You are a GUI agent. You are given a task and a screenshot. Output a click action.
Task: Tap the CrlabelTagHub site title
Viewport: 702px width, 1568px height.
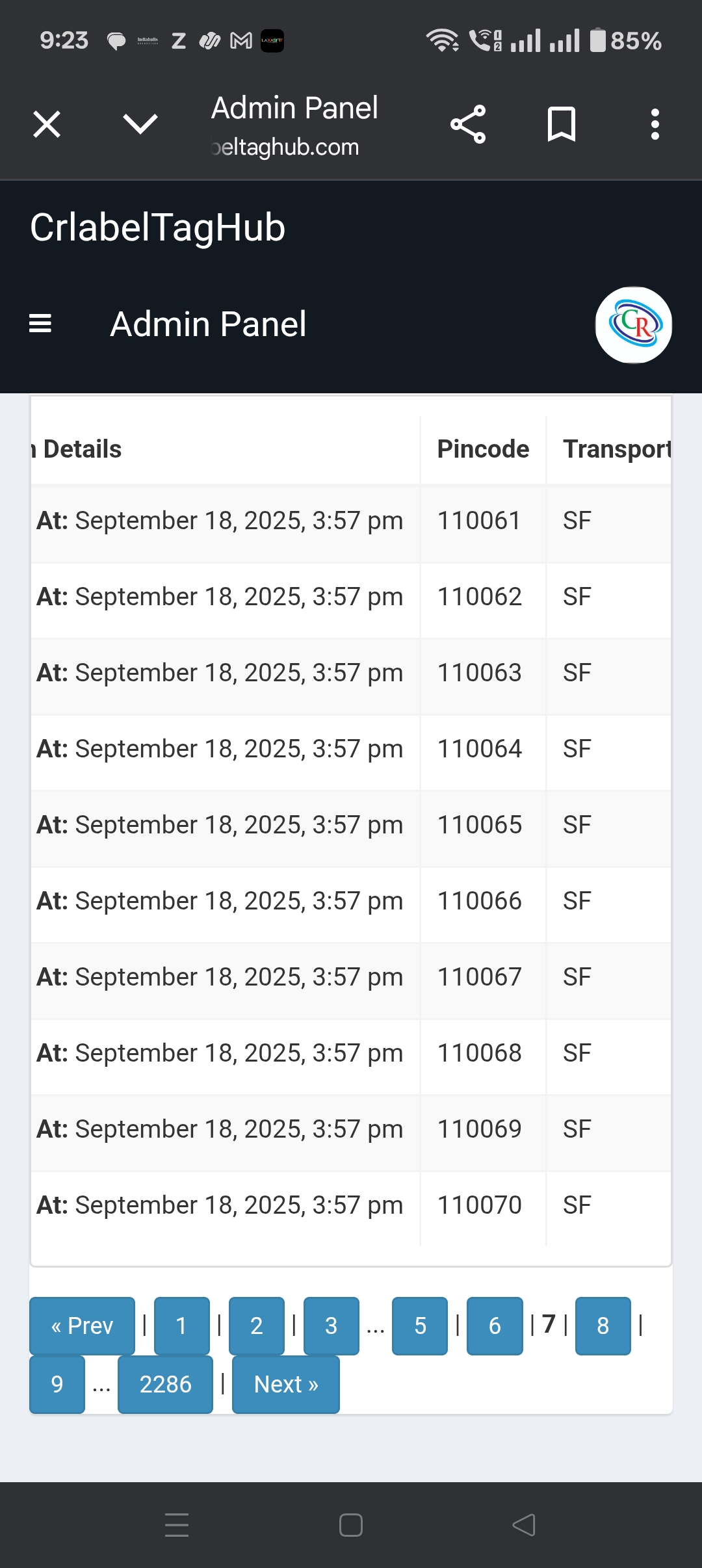[x=157, y=228]
